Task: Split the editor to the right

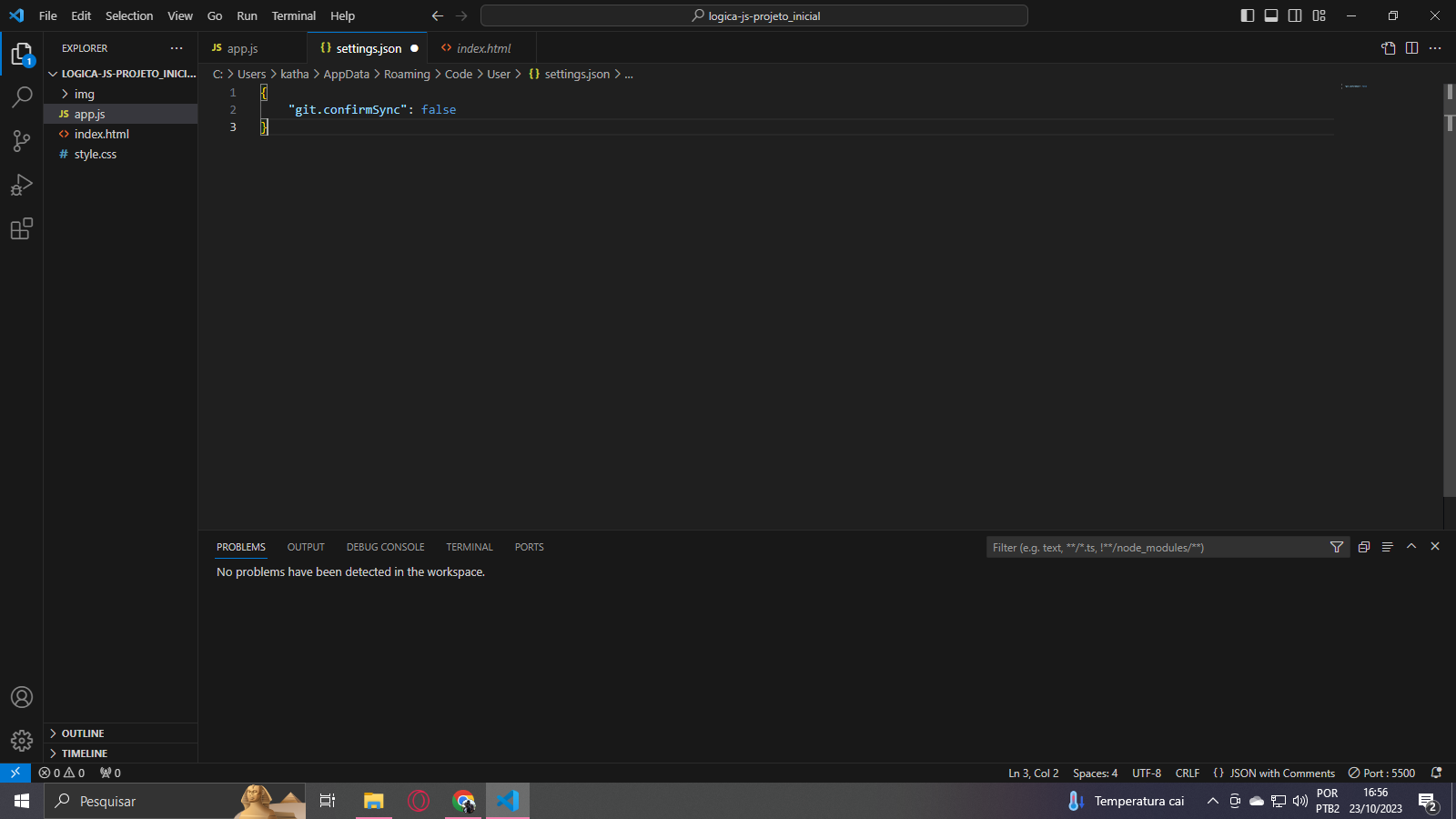Action: pos(1411,48)
